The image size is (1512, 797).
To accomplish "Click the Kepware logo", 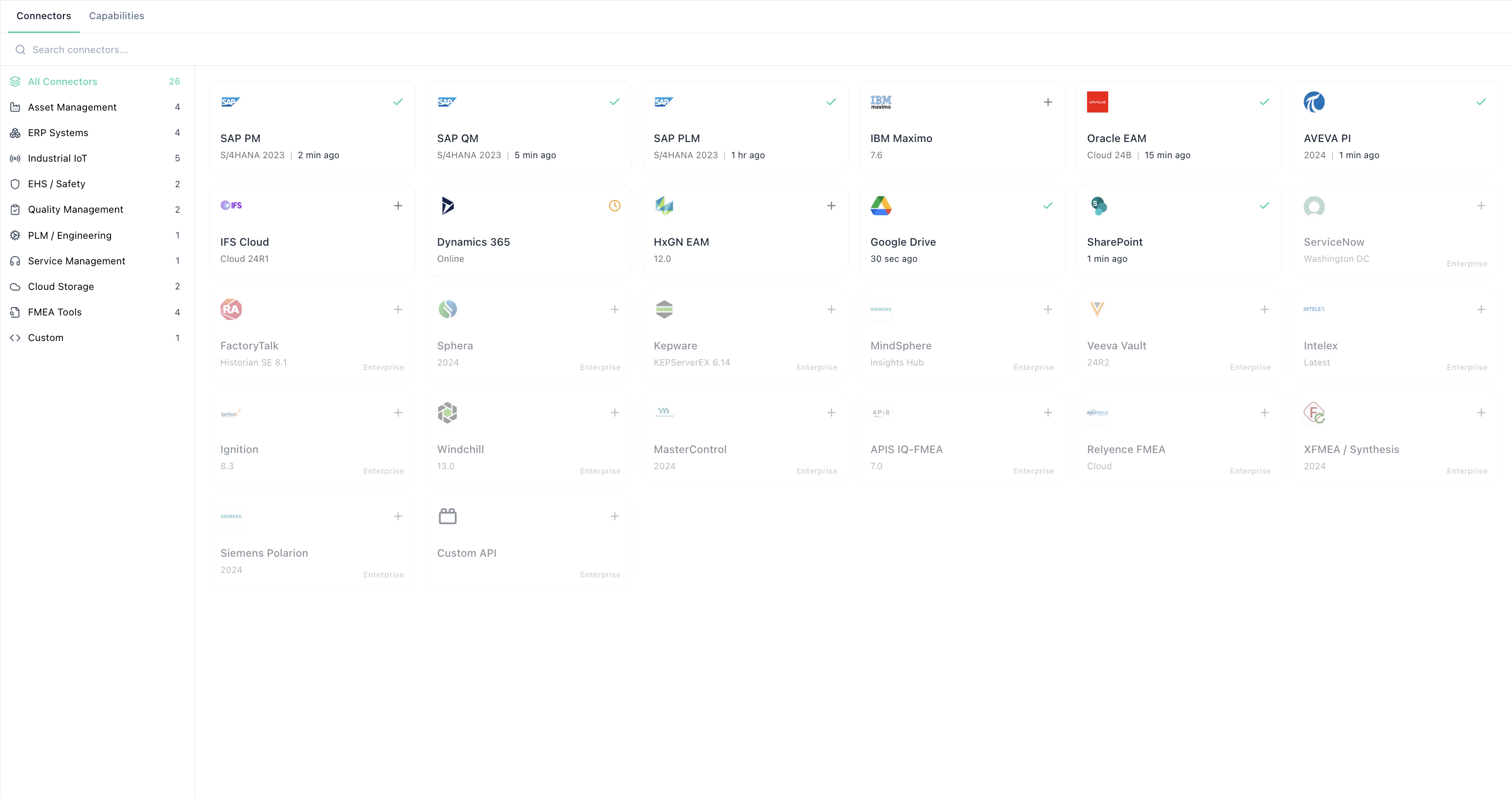I will click(x=664, y=309).
